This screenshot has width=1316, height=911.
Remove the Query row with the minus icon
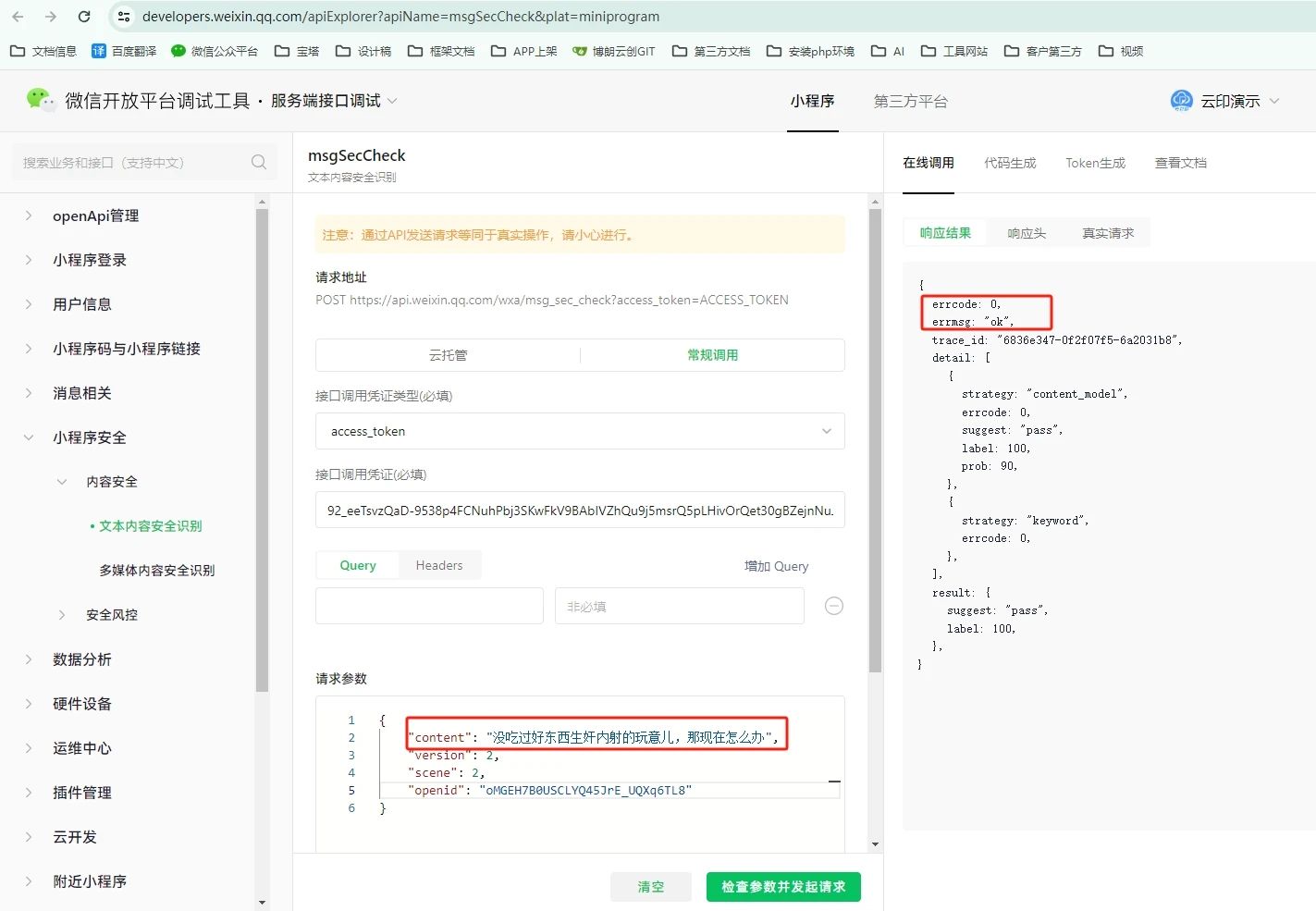point(833,606)
